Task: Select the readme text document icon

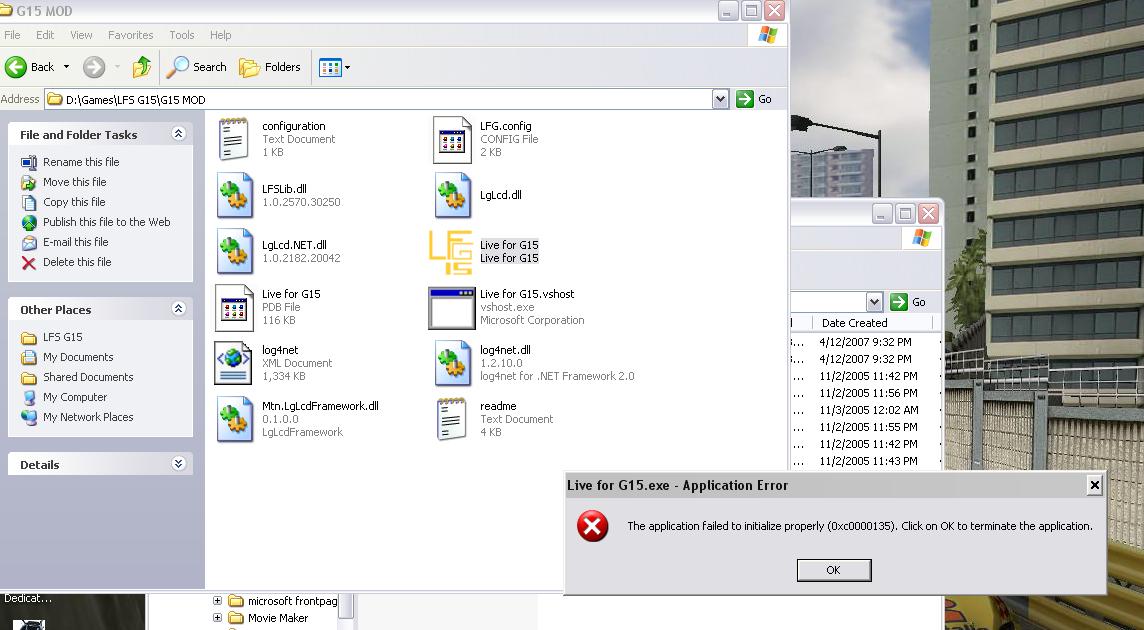Action: tap(452, 419)
